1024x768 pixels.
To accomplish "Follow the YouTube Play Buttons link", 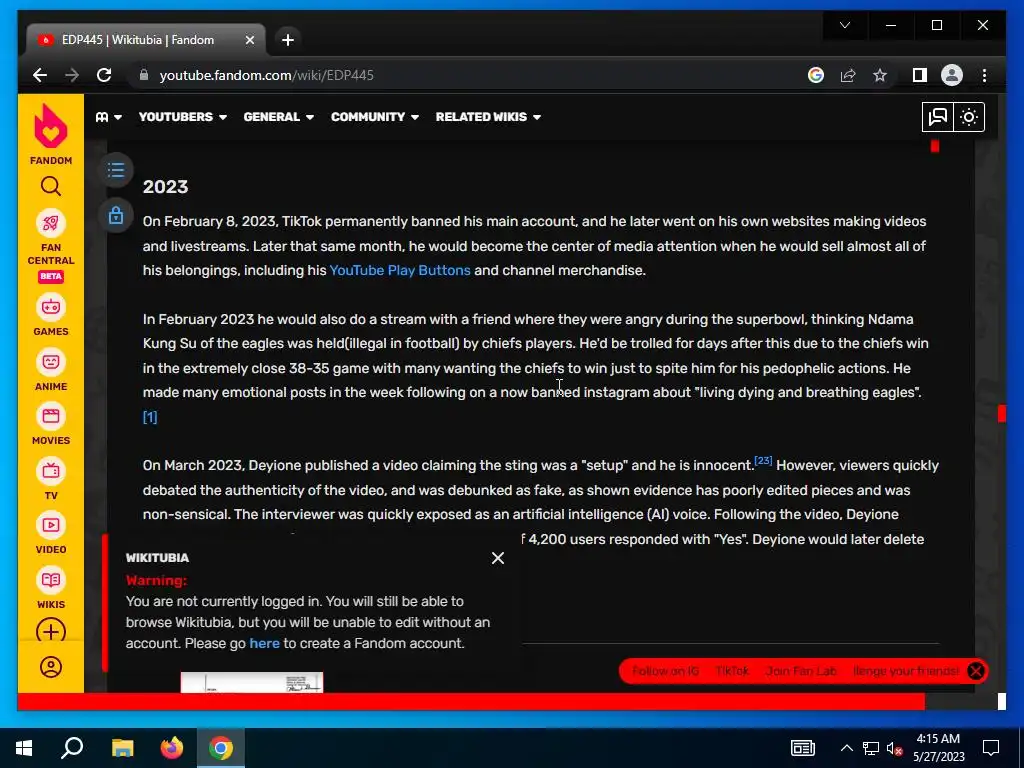I will coord(400,270).
